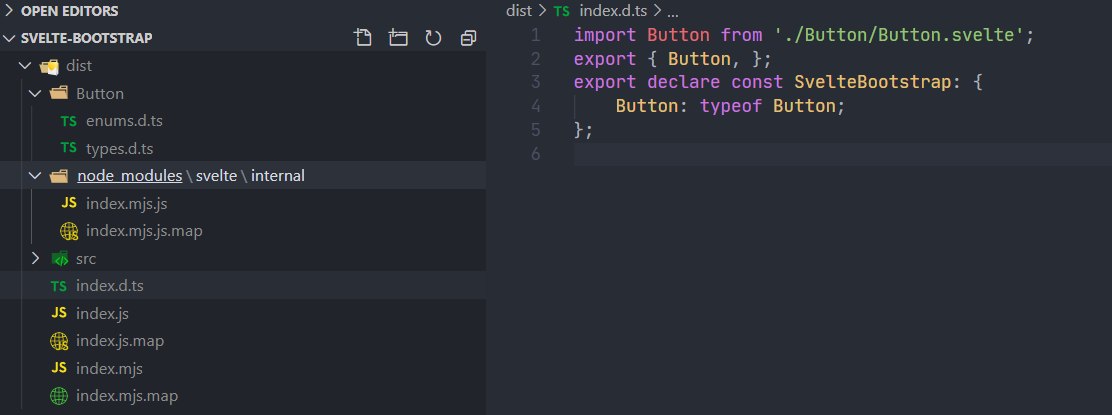Place cursor on empty line 6
This screenshot has height=415, width=1112.
click(843, 154)
